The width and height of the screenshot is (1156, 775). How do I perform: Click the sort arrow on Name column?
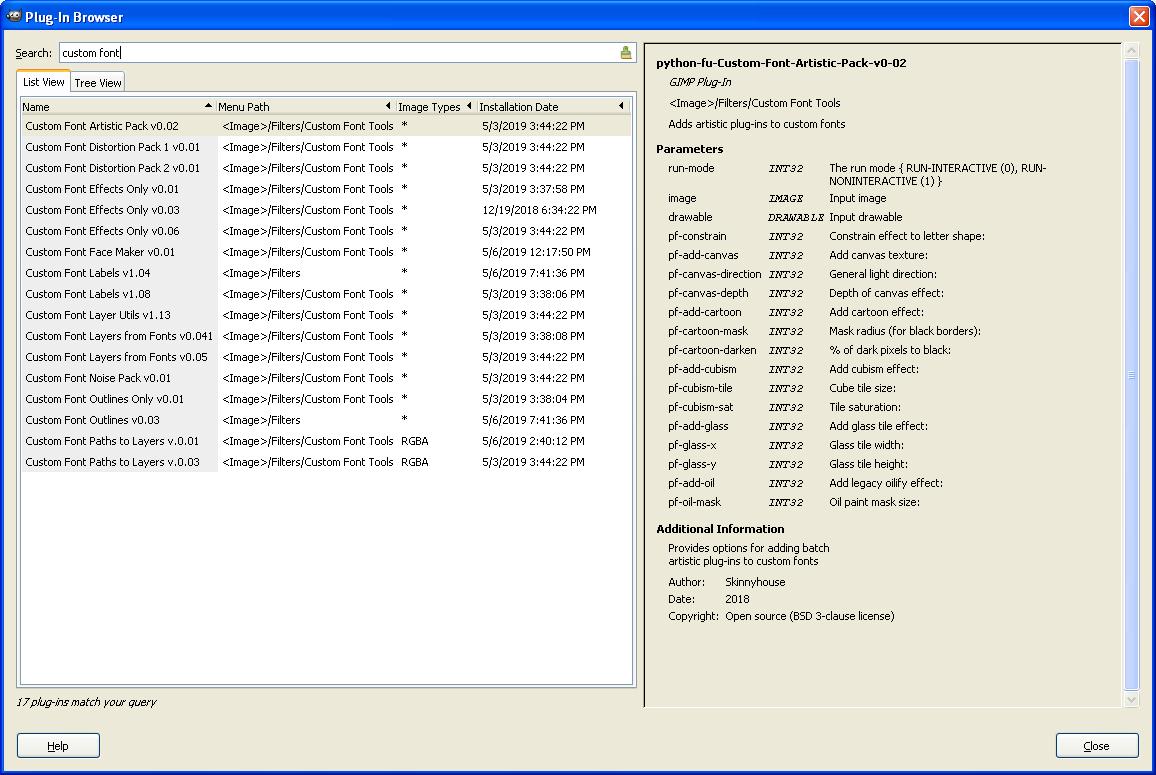click(208, 106)
